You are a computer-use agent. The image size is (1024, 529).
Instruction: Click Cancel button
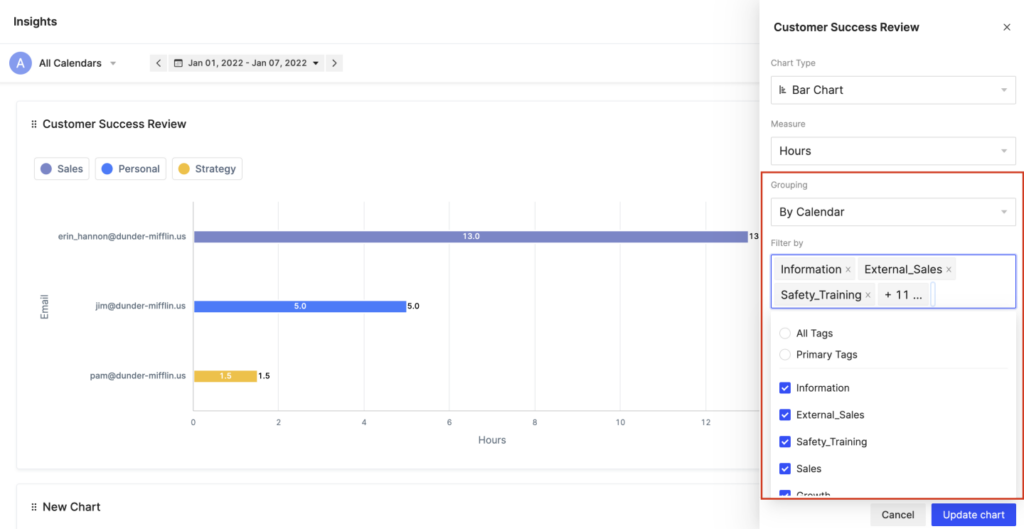pyautogui.click(x=897, y=515)
